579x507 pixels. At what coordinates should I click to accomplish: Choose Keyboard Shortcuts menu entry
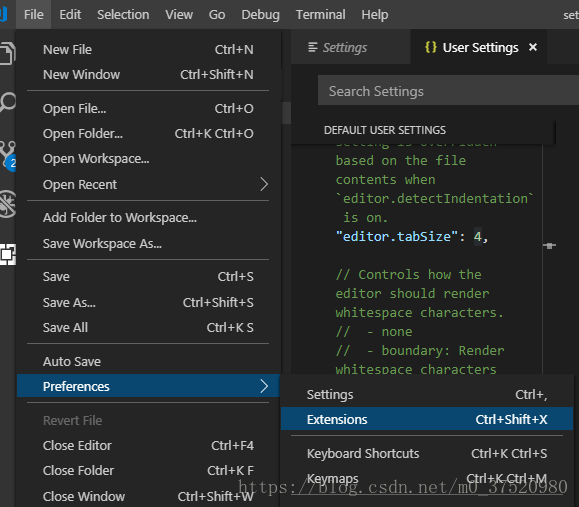(427, 453)
